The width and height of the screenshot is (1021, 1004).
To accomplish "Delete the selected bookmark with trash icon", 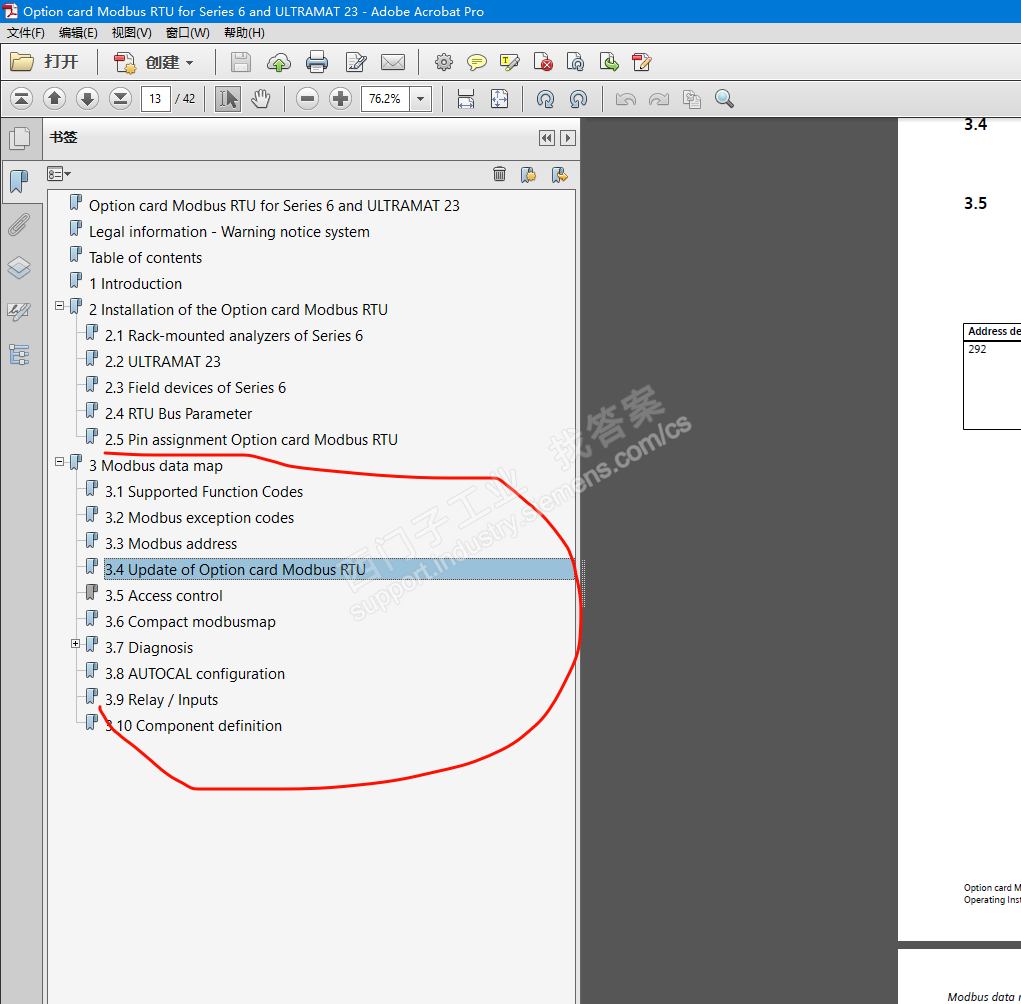I will tap(499, 174).
